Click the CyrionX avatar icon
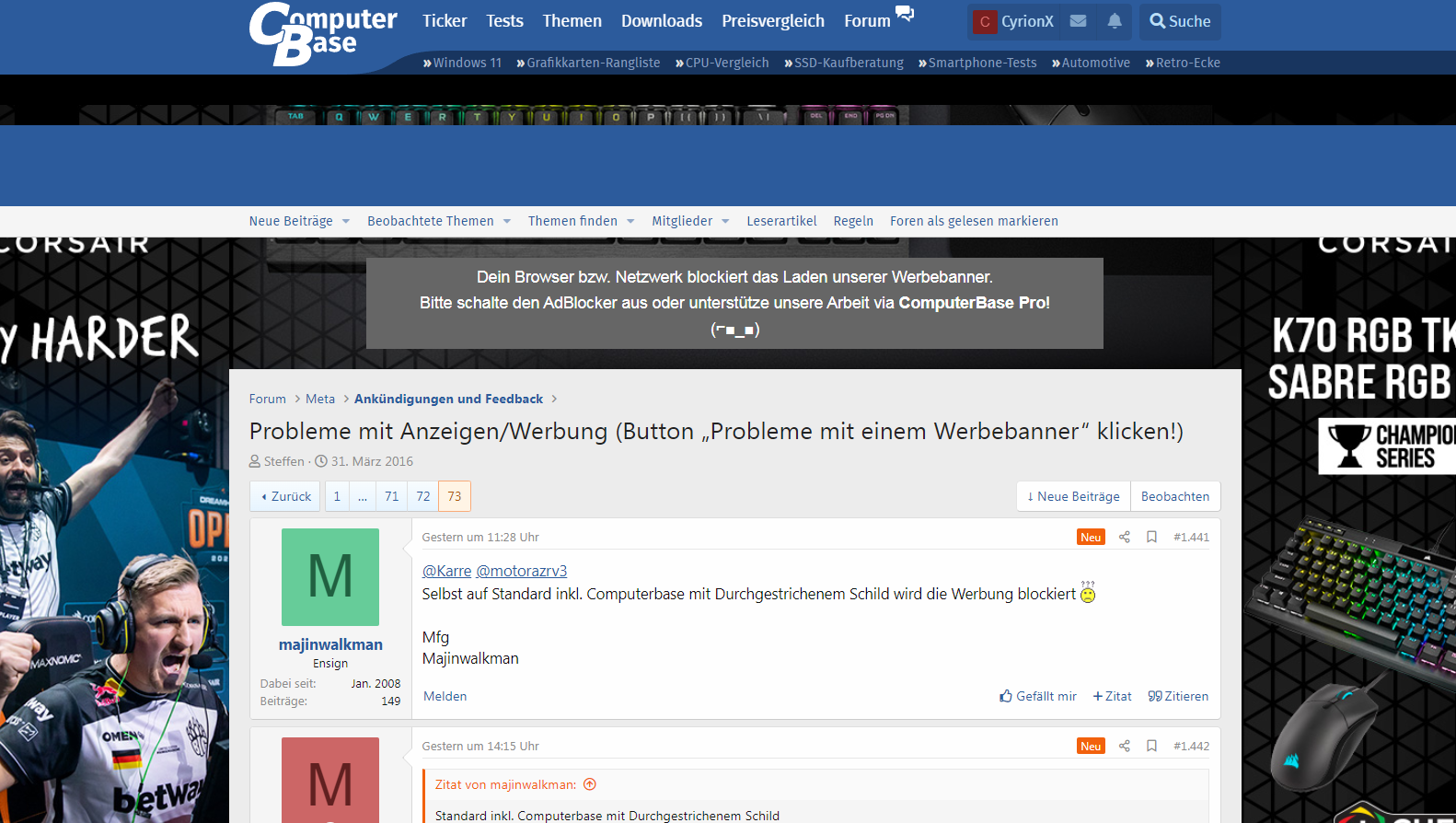 pos(985,21)
